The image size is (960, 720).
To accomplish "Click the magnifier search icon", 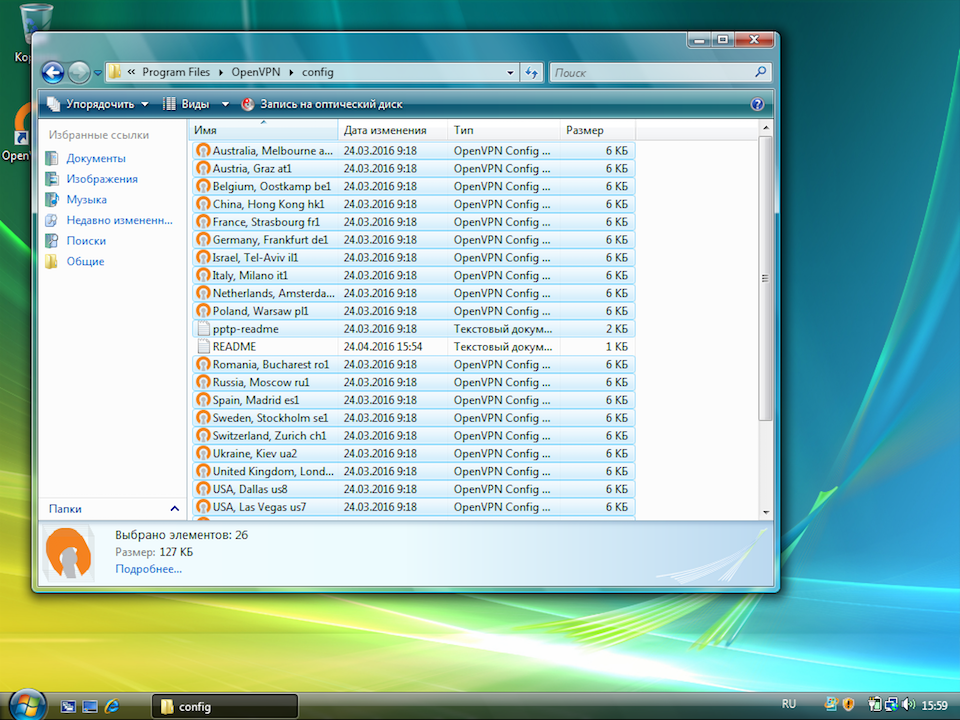I will 760,72.
